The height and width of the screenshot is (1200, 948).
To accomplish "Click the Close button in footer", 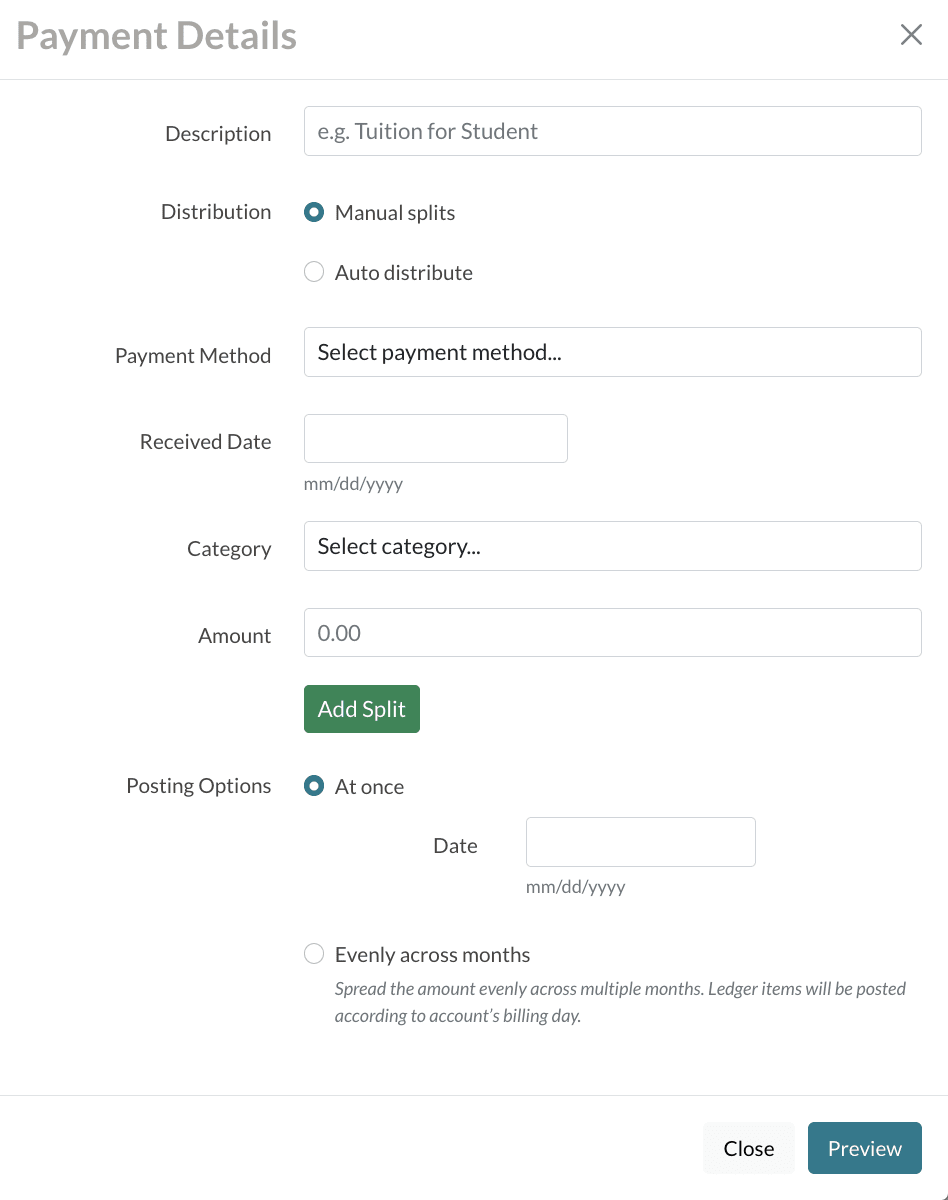I will [x=748, y=1148].
